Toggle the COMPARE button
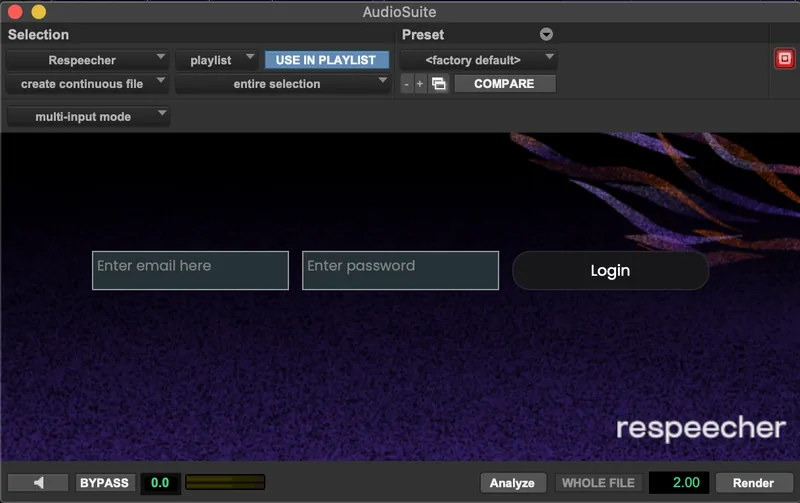This screenshot has width=800, height=503. pyautogui.click(x=504, y=84)
